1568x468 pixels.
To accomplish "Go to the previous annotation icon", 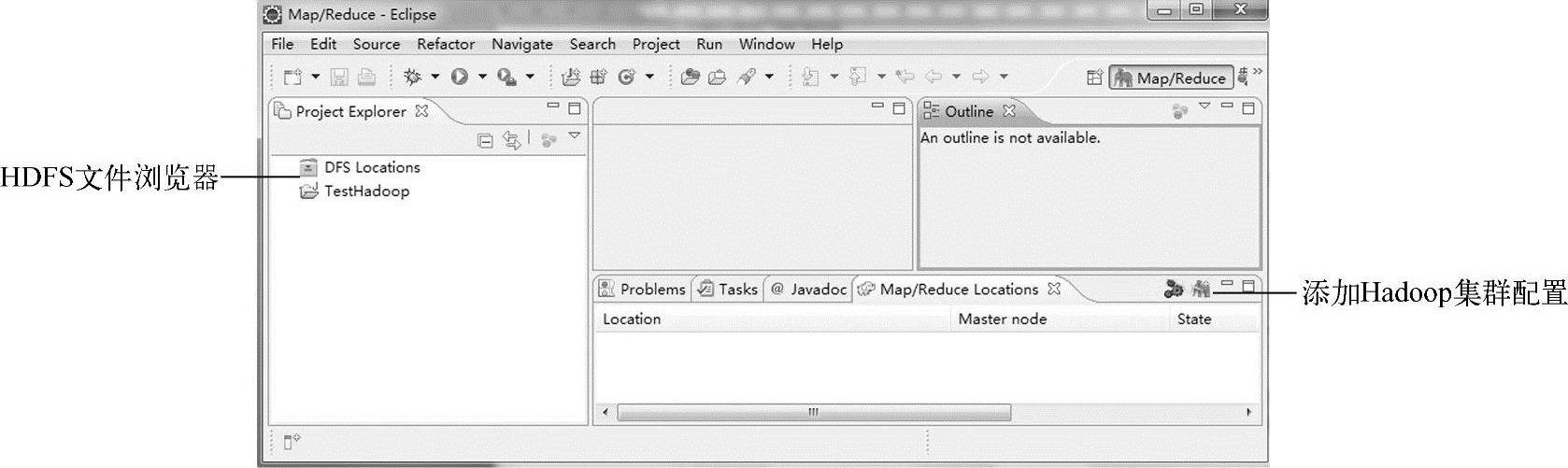I will coord(857,77).
